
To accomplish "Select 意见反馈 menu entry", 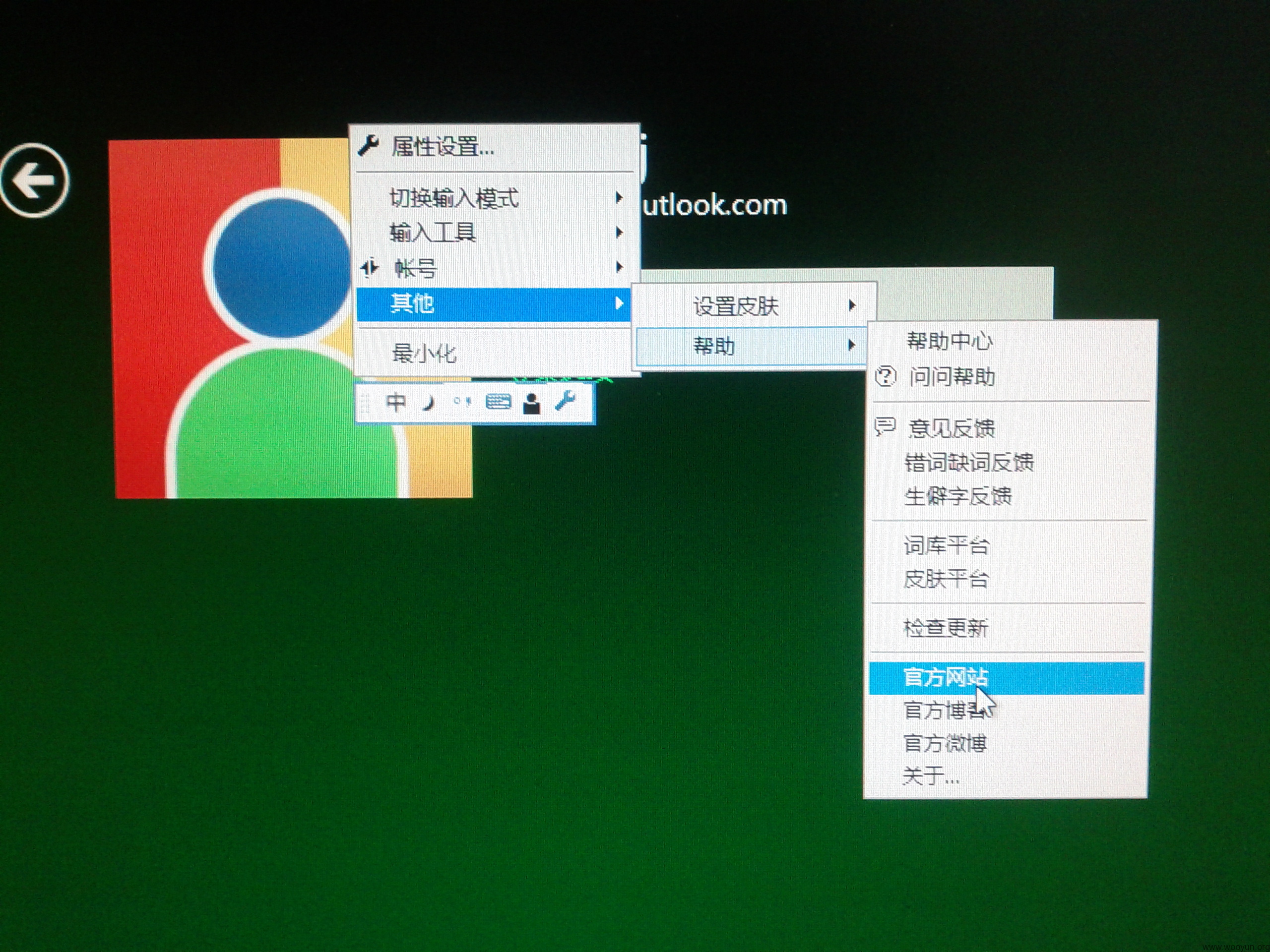I will (1011, 428).
